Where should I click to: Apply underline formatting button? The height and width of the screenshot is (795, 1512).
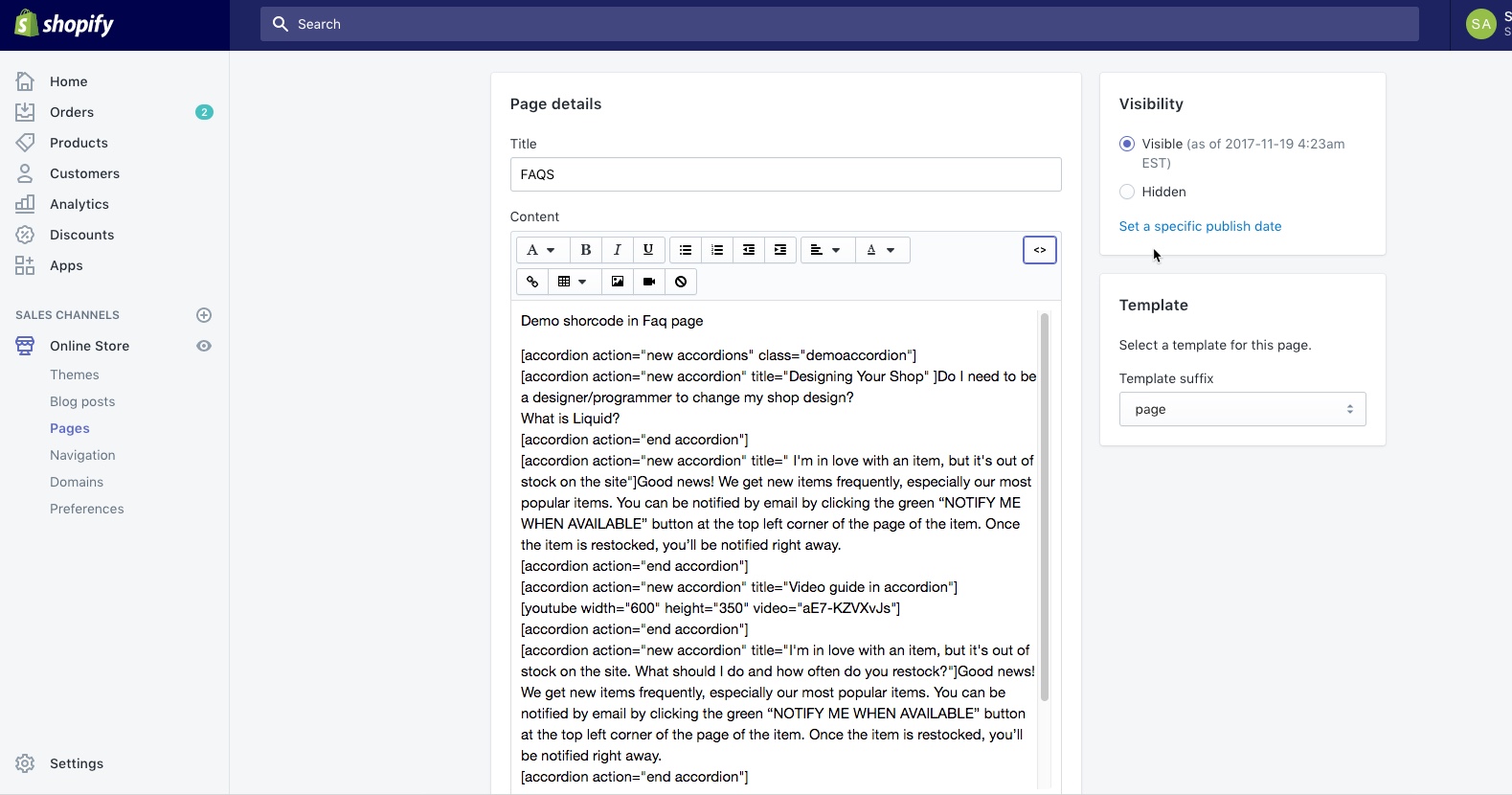point(648,250)
